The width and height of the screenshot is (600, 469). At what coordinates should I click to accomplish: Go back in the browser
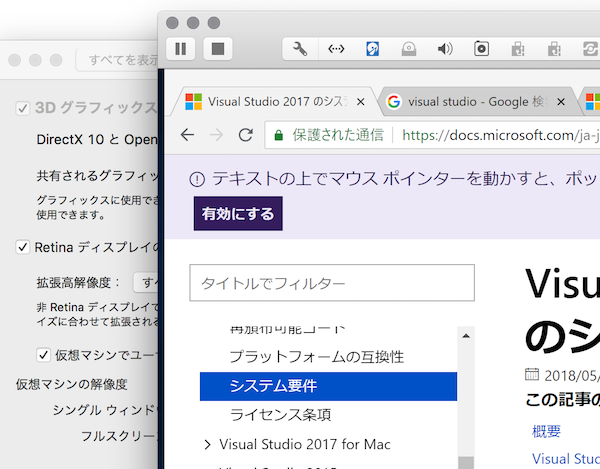point(188,135)
